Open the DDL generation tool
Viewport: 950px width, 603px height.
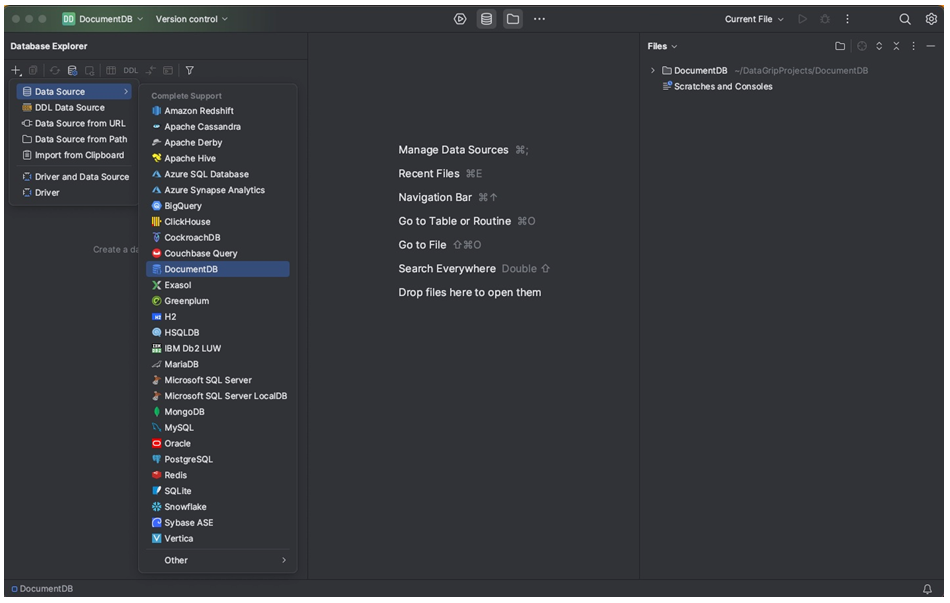click(x=129, y=70)
